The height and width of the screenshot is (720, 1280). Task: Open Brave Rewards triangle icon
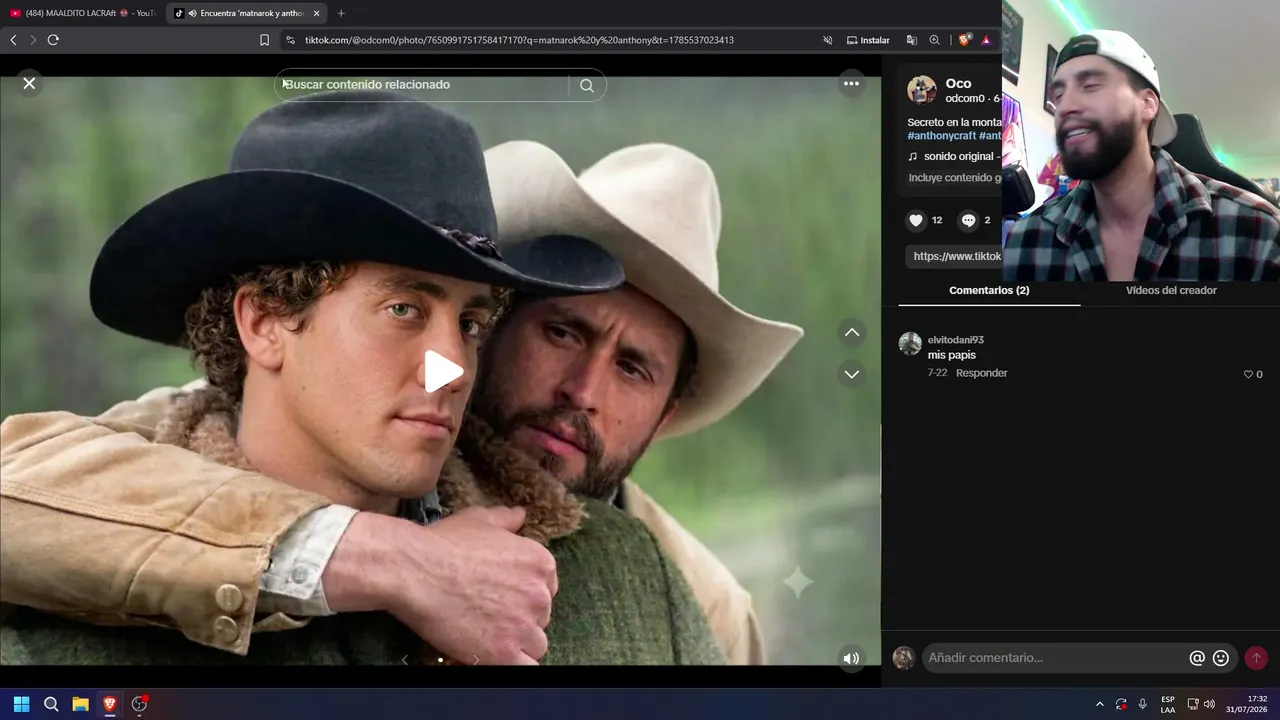pyautogui.click(x=986, y=40)
